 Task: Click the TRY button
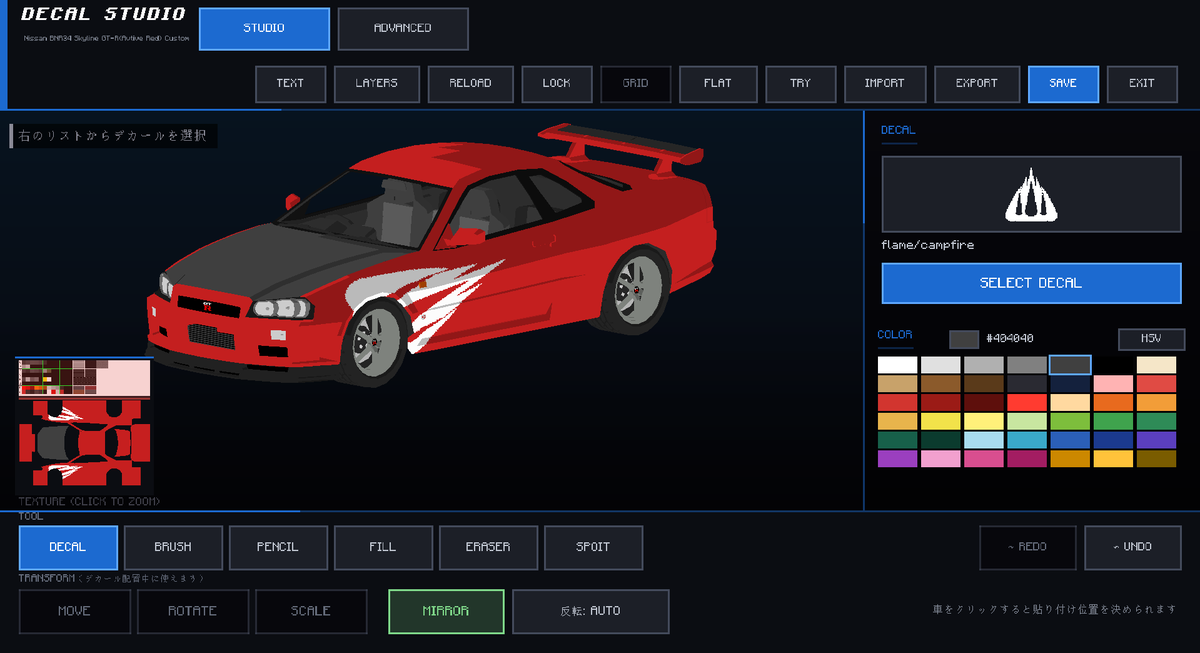(801, 84)
